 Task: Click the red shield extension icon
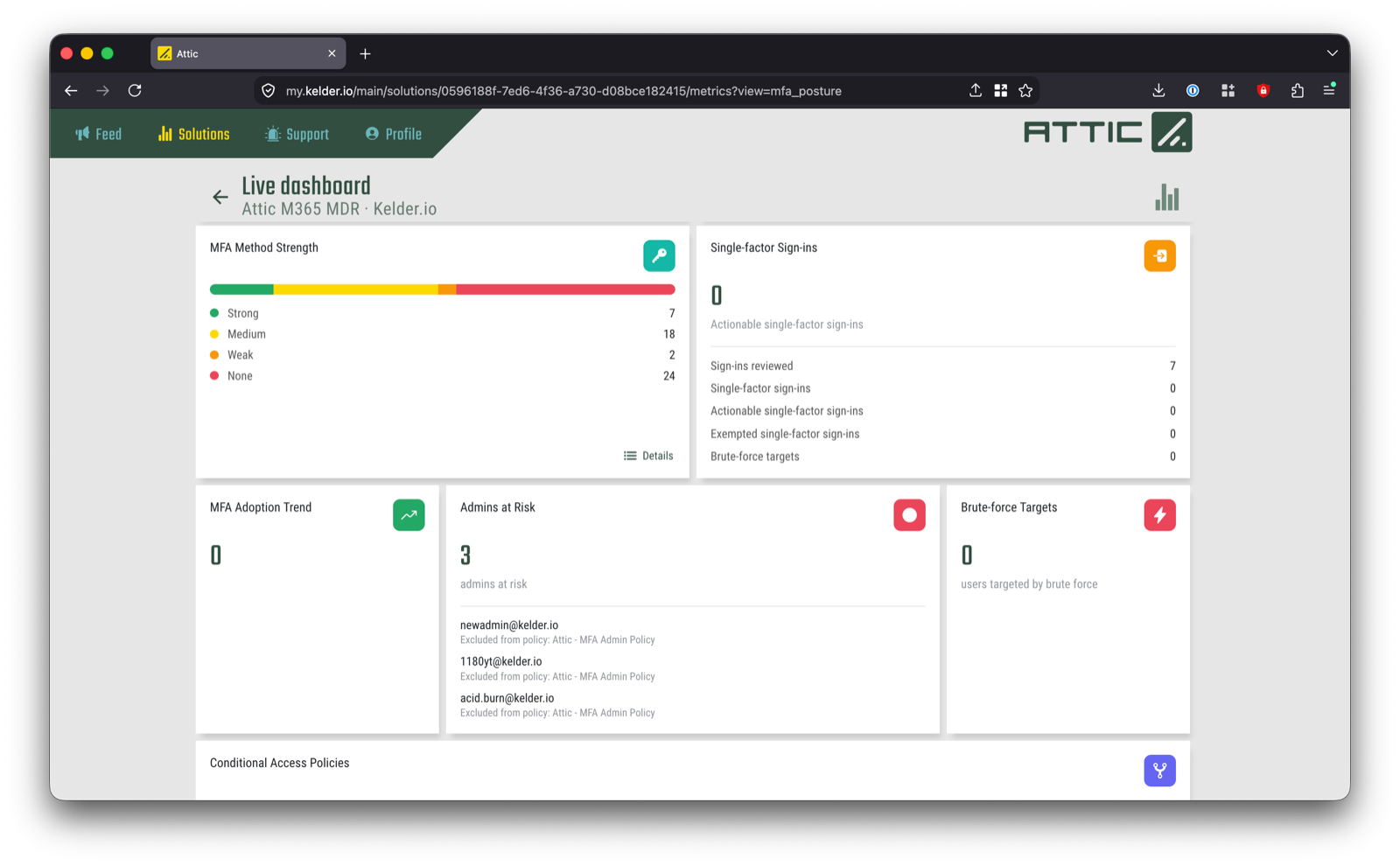coord(1263,90)
